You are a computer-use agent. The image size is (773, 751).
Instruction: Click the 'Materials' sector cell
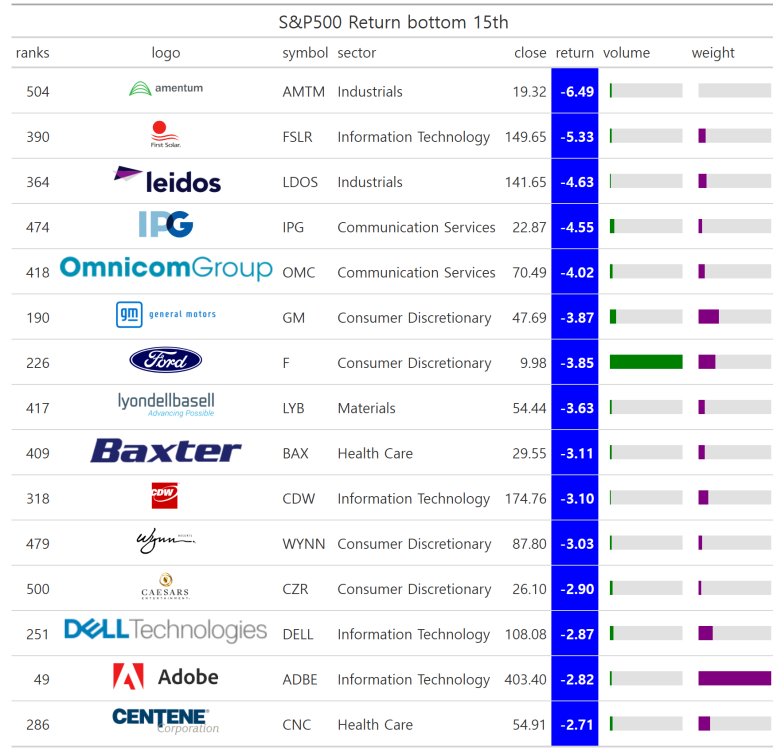pos(366,408)
